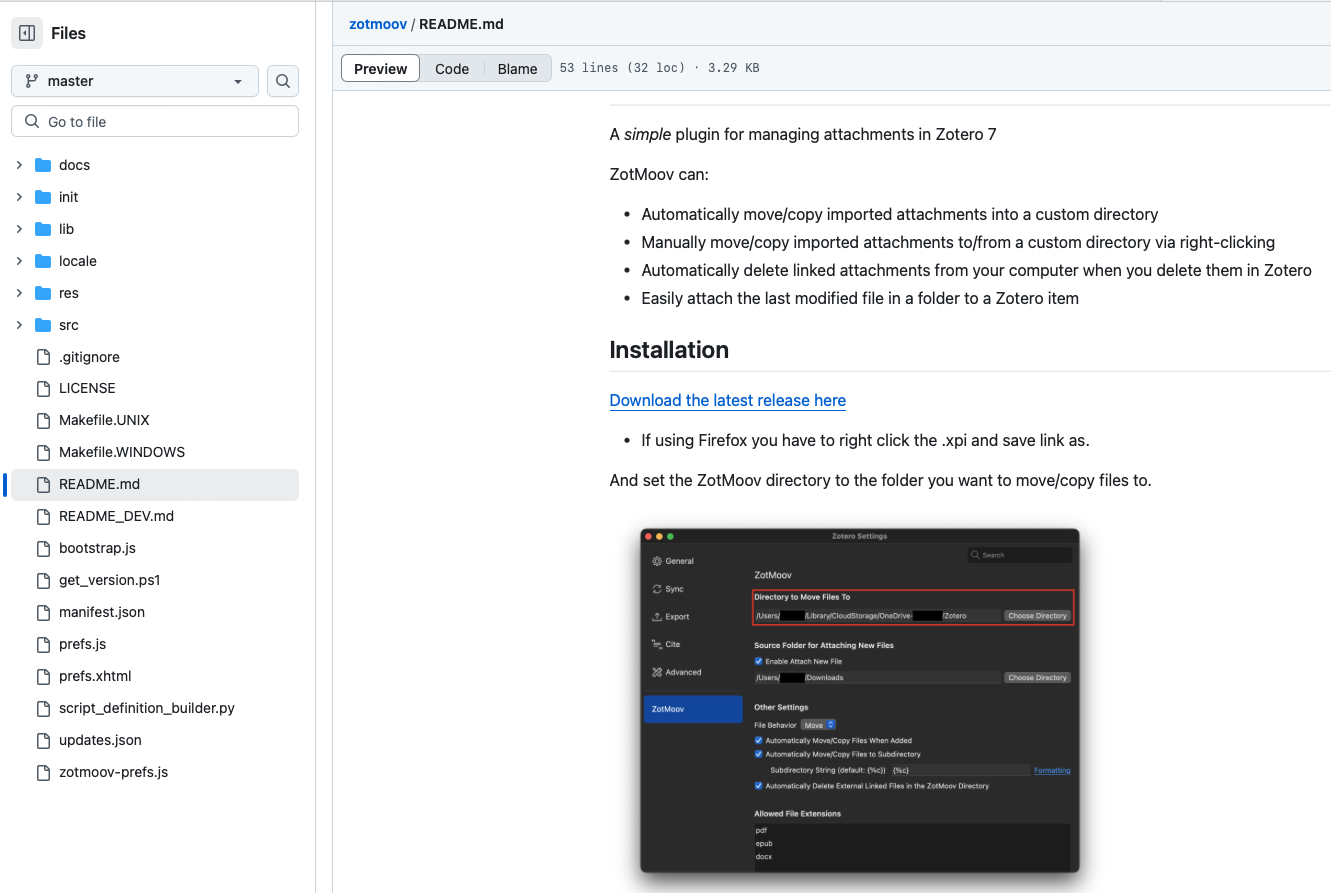Open the Zotero Settings screenshot image
This screenshot has height=893, width=1331.
coord(859,700)
